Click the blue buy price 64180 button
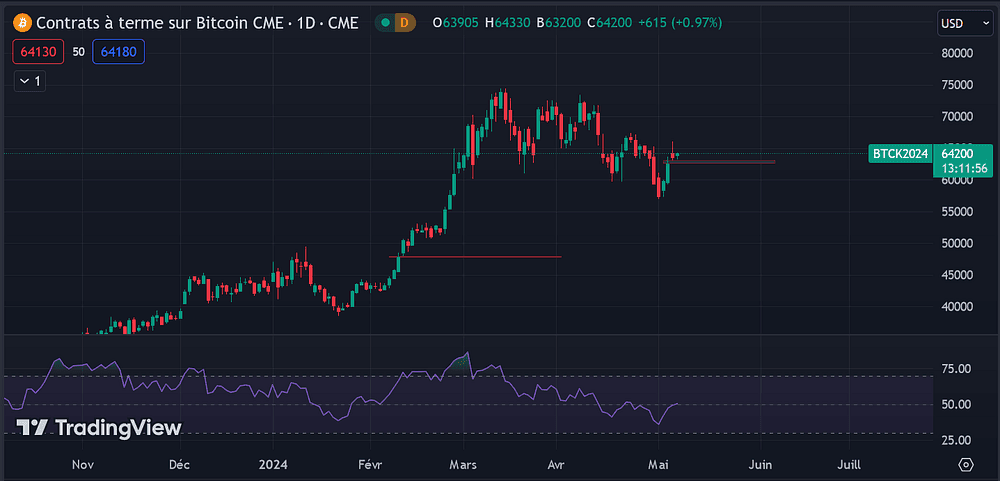1000x481 pixels. (x=119, y=52)
